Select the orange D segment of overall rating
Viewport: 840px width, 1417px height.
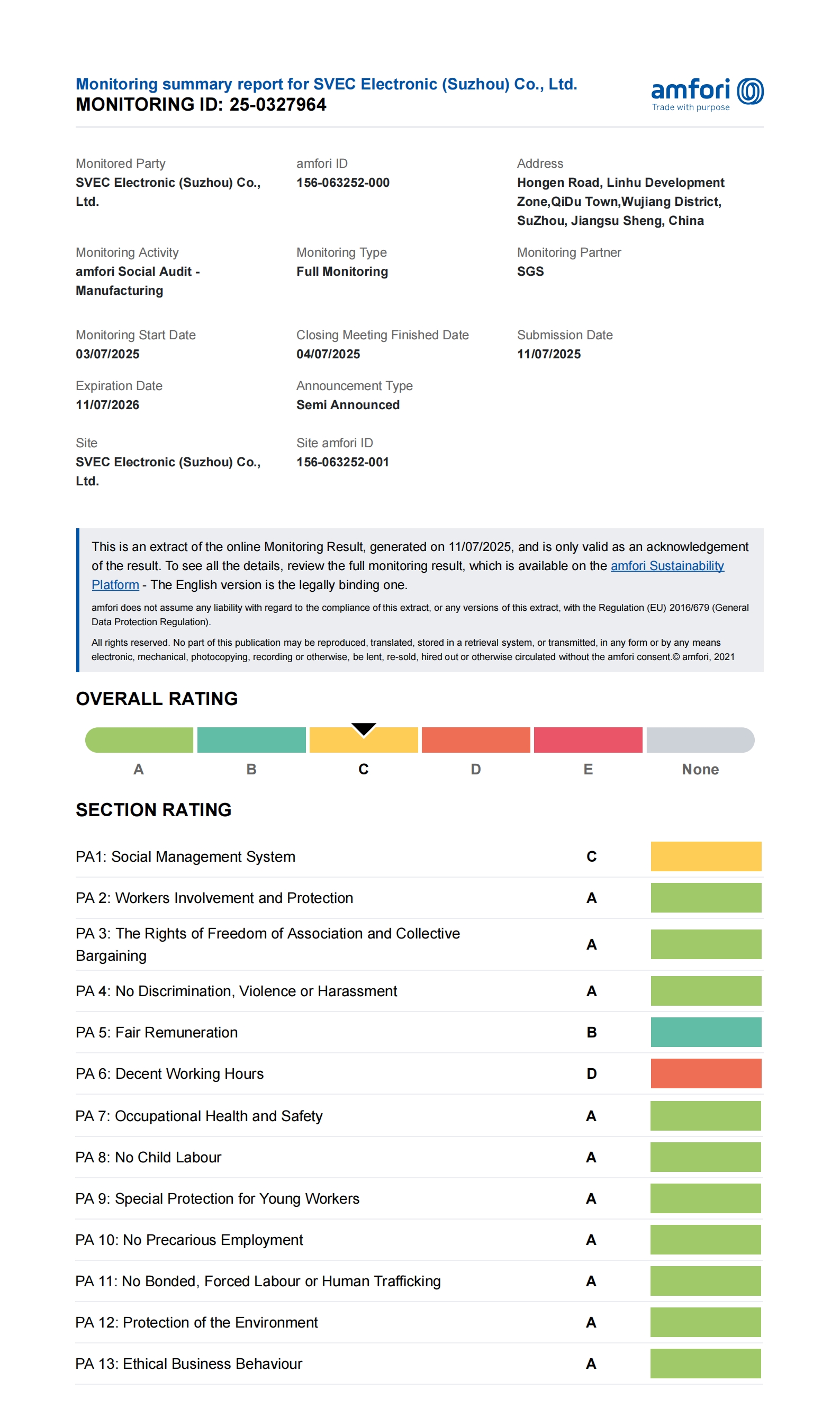475,740
